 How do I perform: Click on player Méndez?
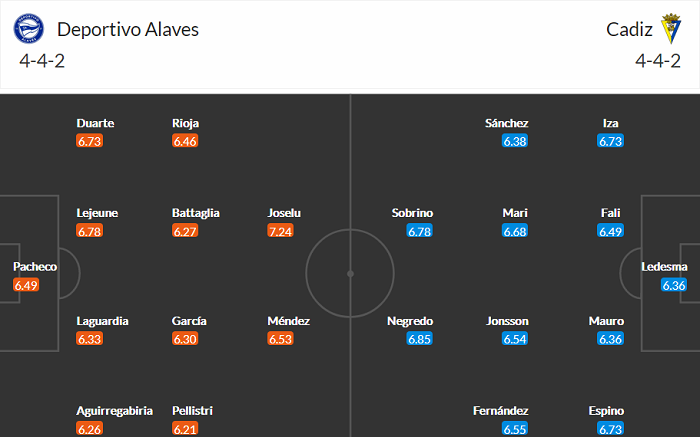click(289, 321)
